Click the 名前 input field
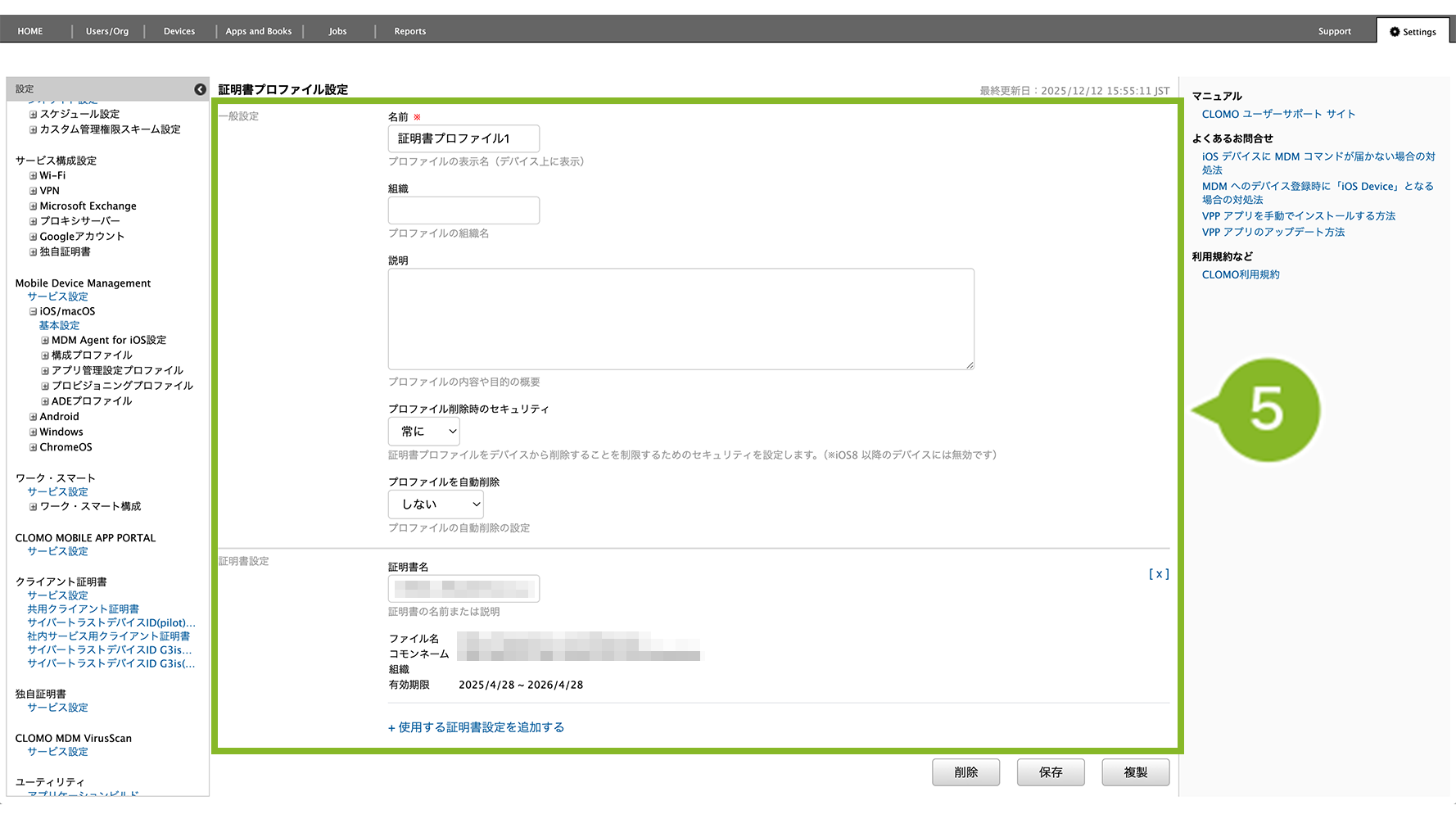1456x819 pixels. (x=463, y=138)
